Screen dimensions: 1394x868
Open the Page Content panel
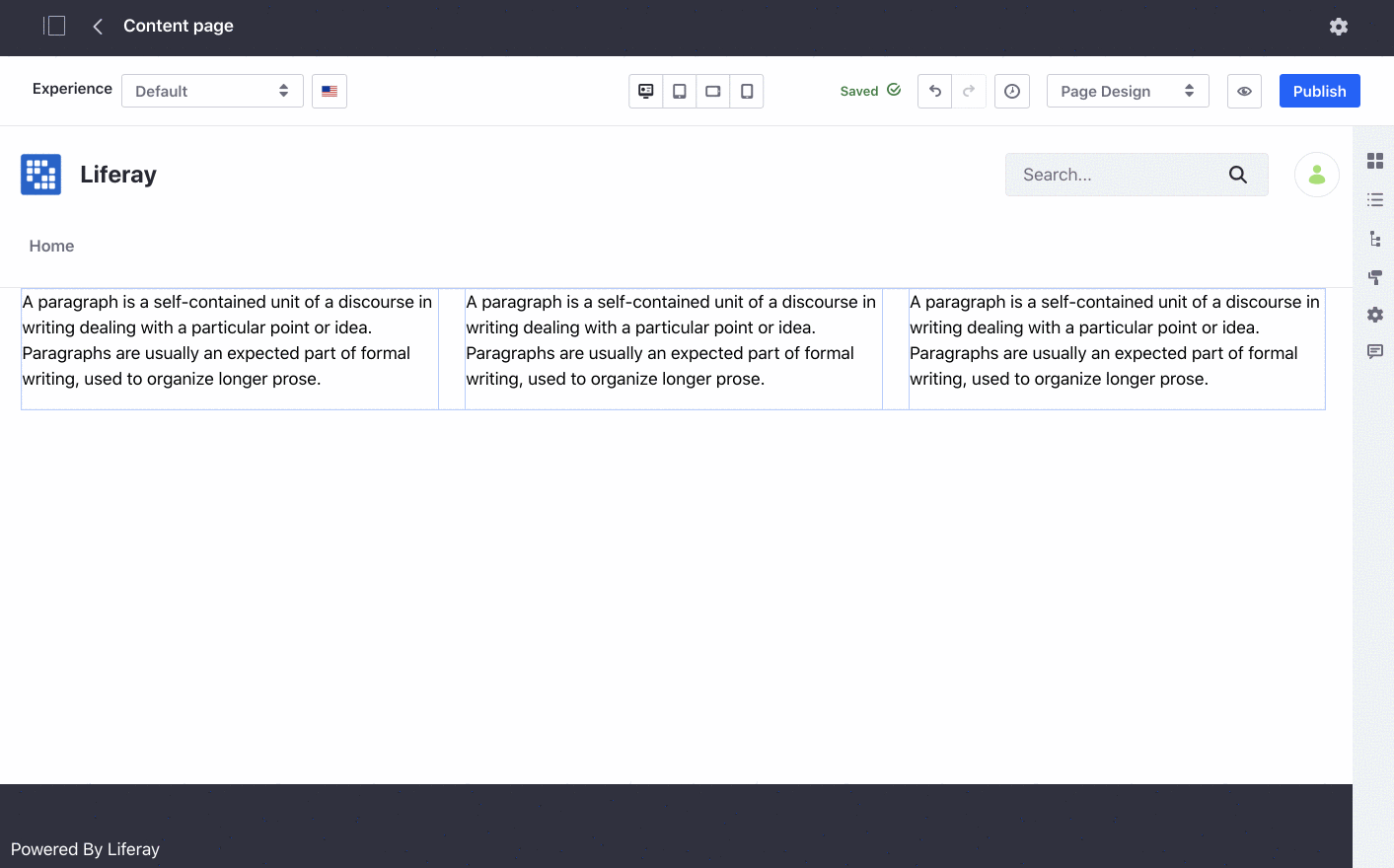[1375, 198]
